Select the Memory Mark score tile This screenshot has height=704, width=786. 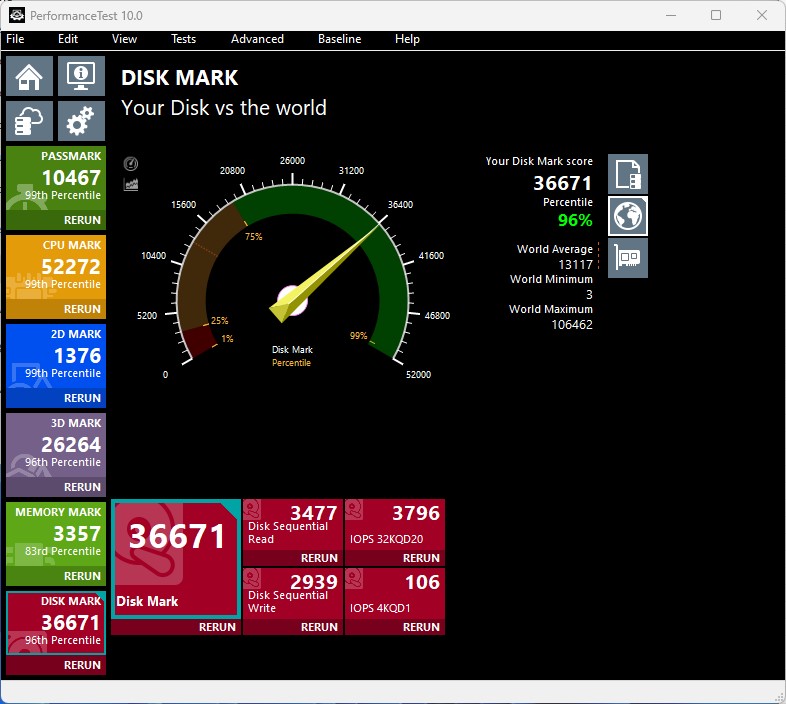click(x=56, y=534)
